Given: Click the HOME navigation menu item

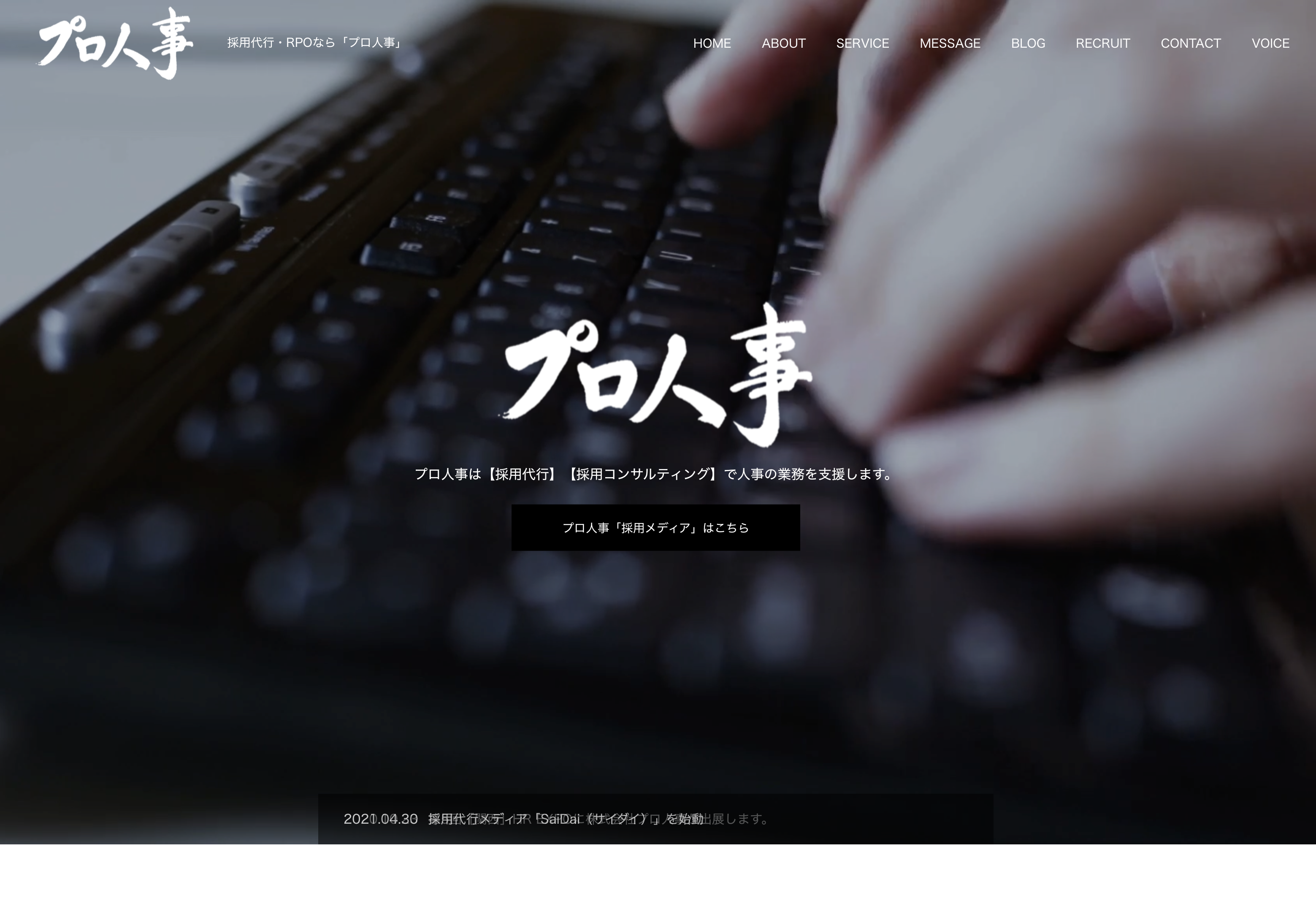Looking at the screenshot, I should click(x=712, y=43).
